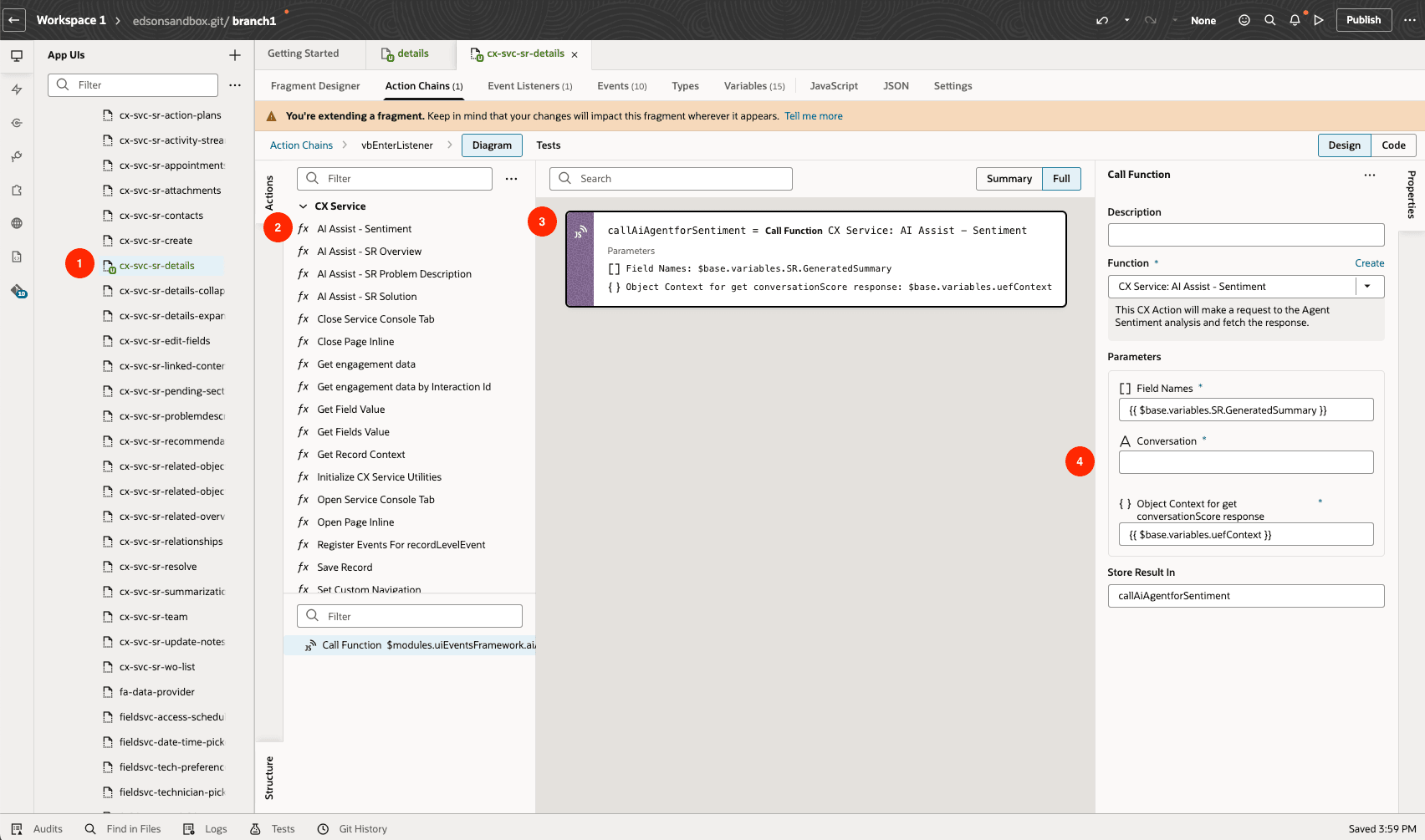Click the back arrow beside Workspace 1
The image size is (1425, 840).
click(x=14, y=20)
